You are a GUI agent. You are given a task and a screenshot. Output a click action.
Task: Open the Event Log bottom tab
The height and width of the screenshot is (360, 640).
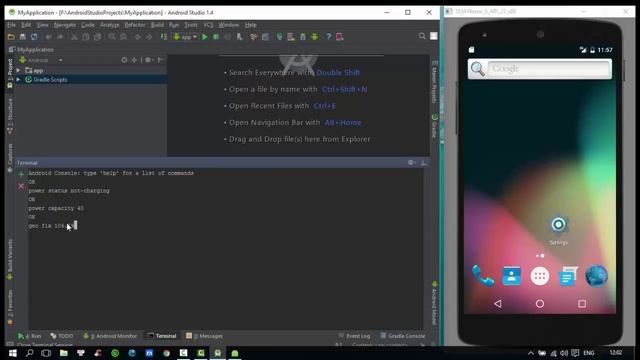[x=354, y=336]
